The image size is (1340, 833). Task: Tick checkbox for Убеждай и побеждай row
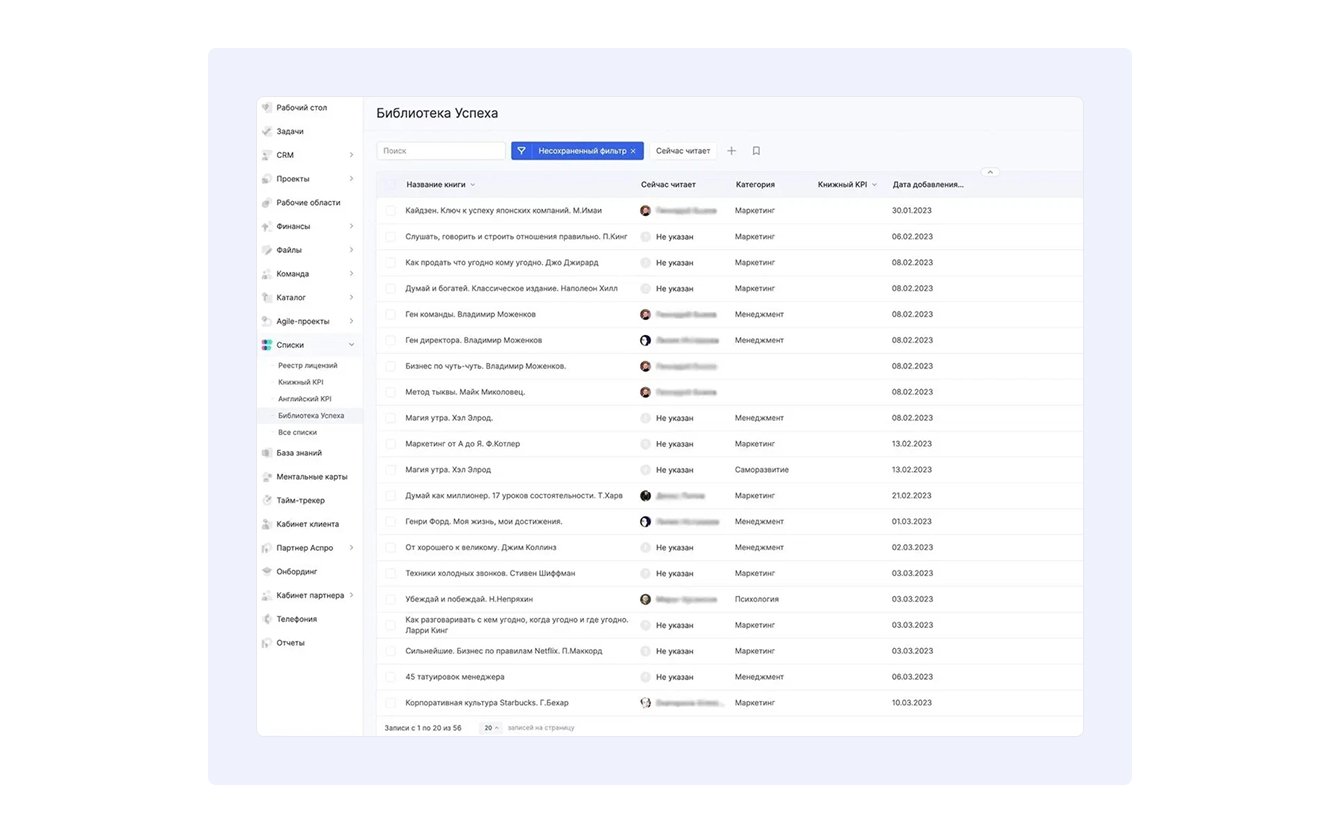[390, 599]
